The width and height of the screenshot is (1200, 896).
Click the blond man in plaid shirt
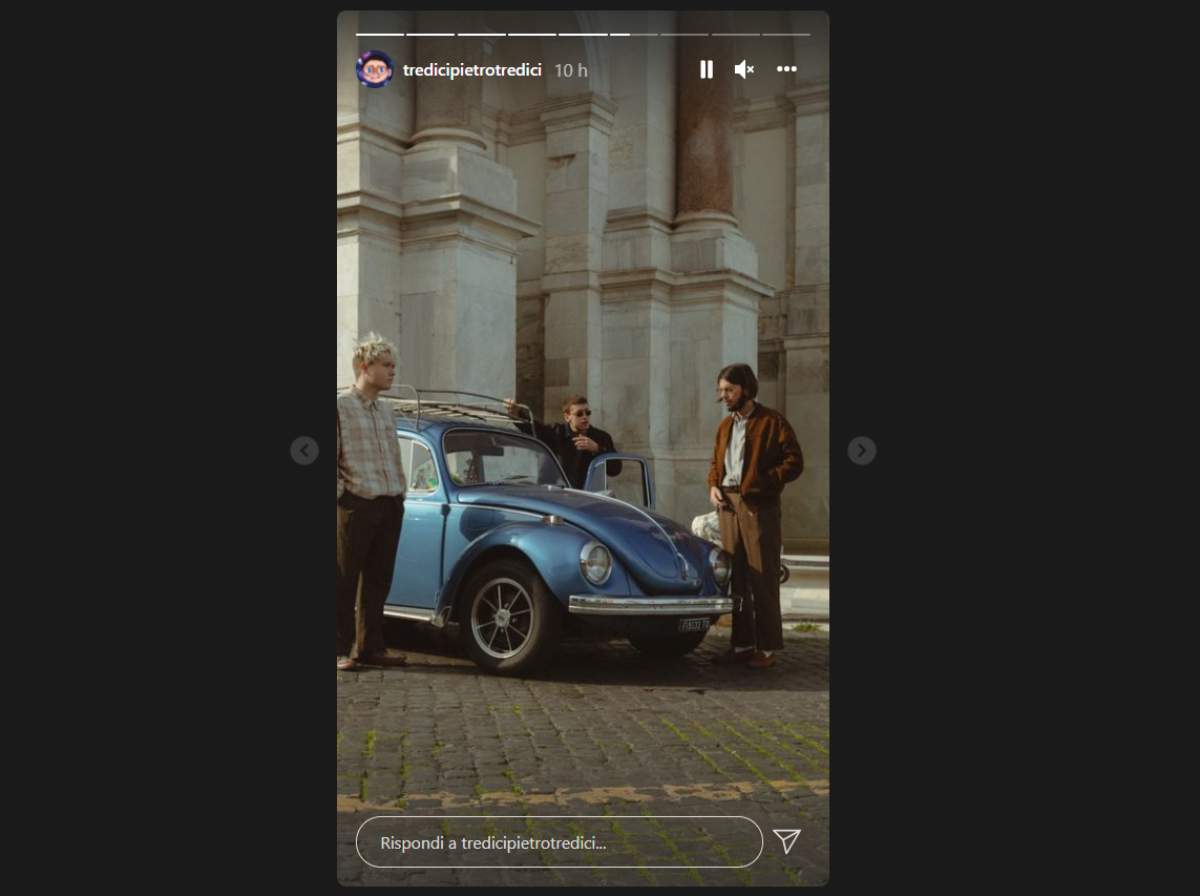(369, 450)
